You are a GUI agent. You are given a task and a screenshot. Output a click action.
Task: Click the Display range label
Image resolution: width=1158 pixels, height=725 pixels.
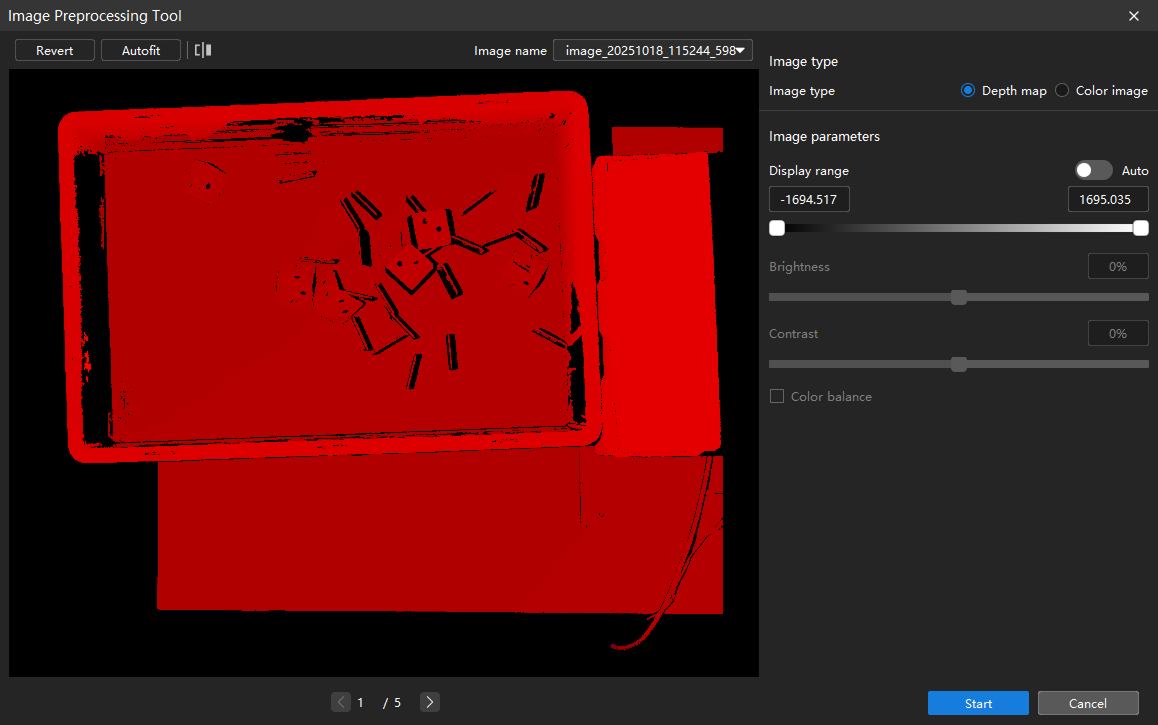[x=809, y=171]
